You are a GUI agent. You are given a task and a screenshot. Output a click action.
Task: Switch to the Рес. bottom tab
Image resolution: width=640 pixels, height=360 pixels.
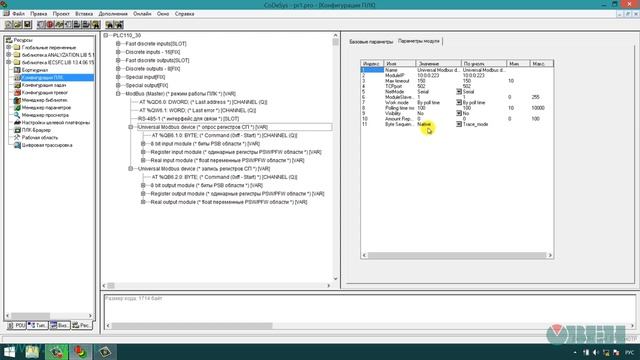(81, 325)
